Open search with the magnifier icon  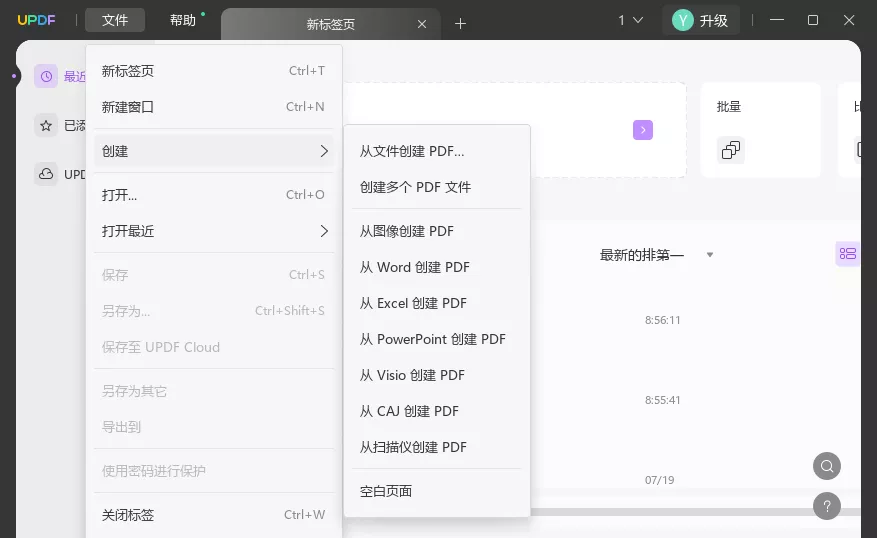pos(826,466)
